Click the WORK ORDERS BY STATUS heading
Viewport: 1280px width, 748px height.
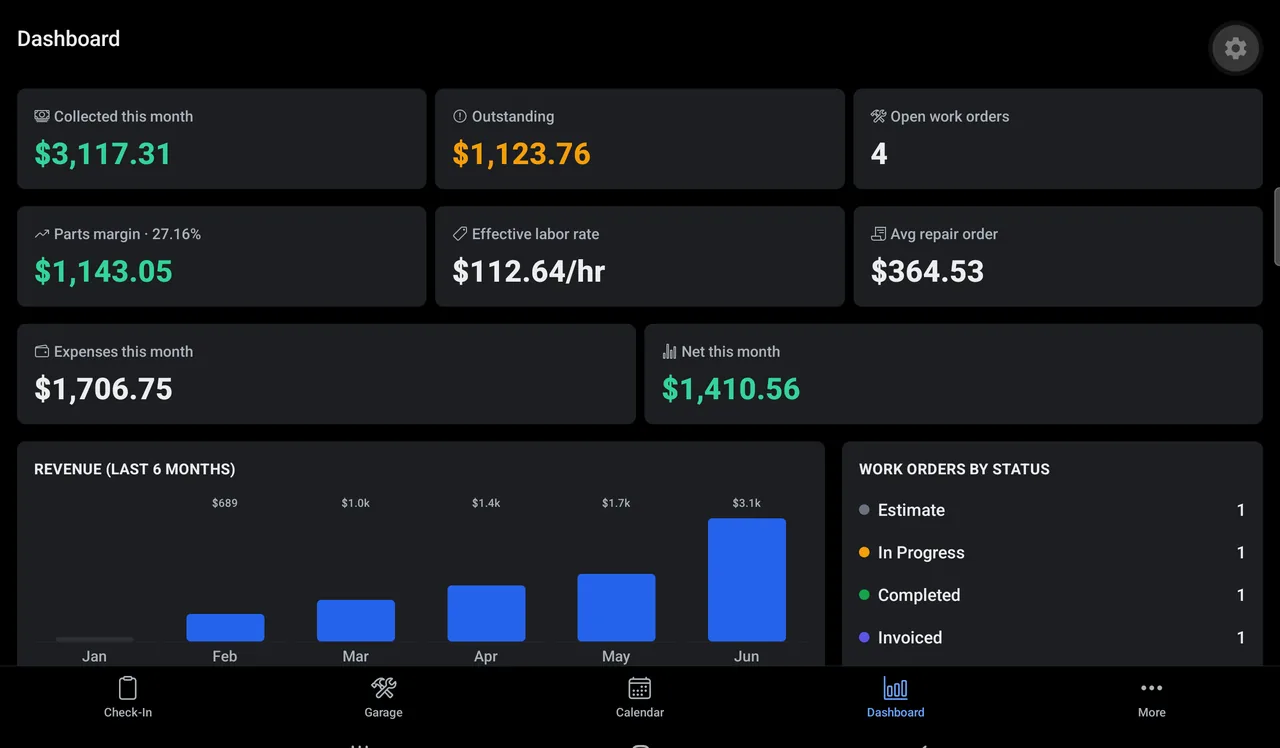(954, 469)
